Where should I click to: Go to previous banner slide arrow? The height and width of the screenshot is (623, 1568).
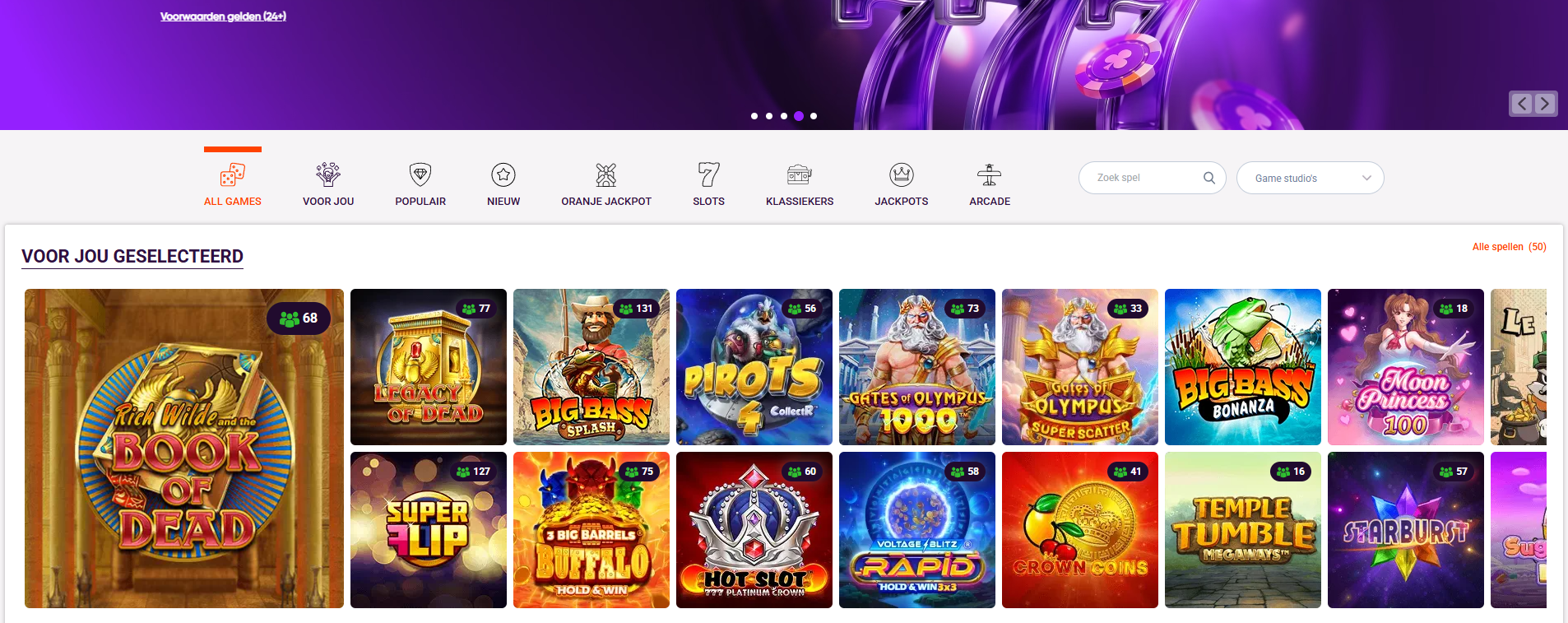[1522, 104]
